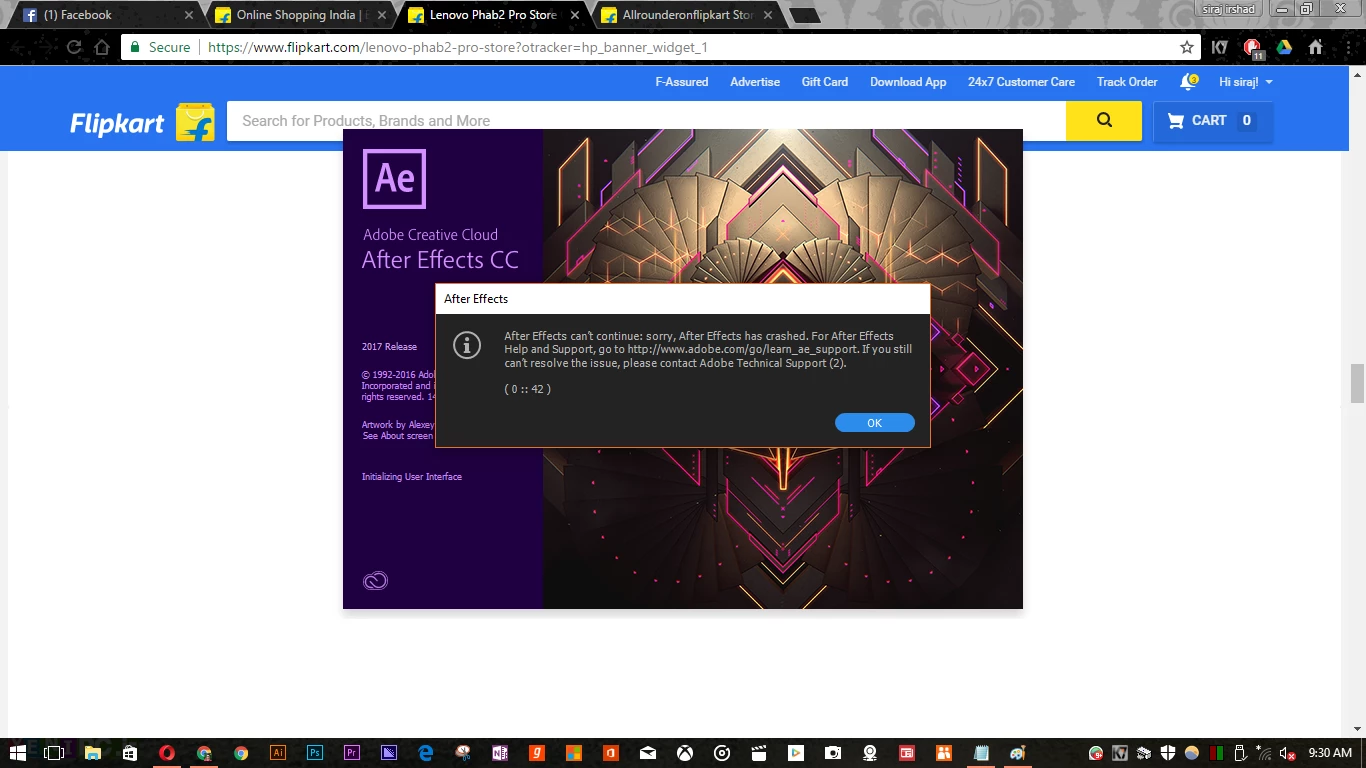1366x768 pixels.
Task: Open the F-Assured link
Action: click(682, 82)
